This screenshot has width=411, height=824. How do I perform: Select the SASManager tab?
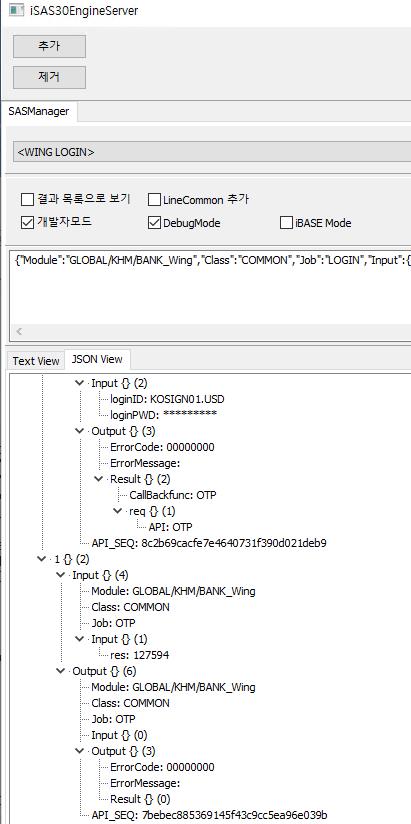(39, 111)
